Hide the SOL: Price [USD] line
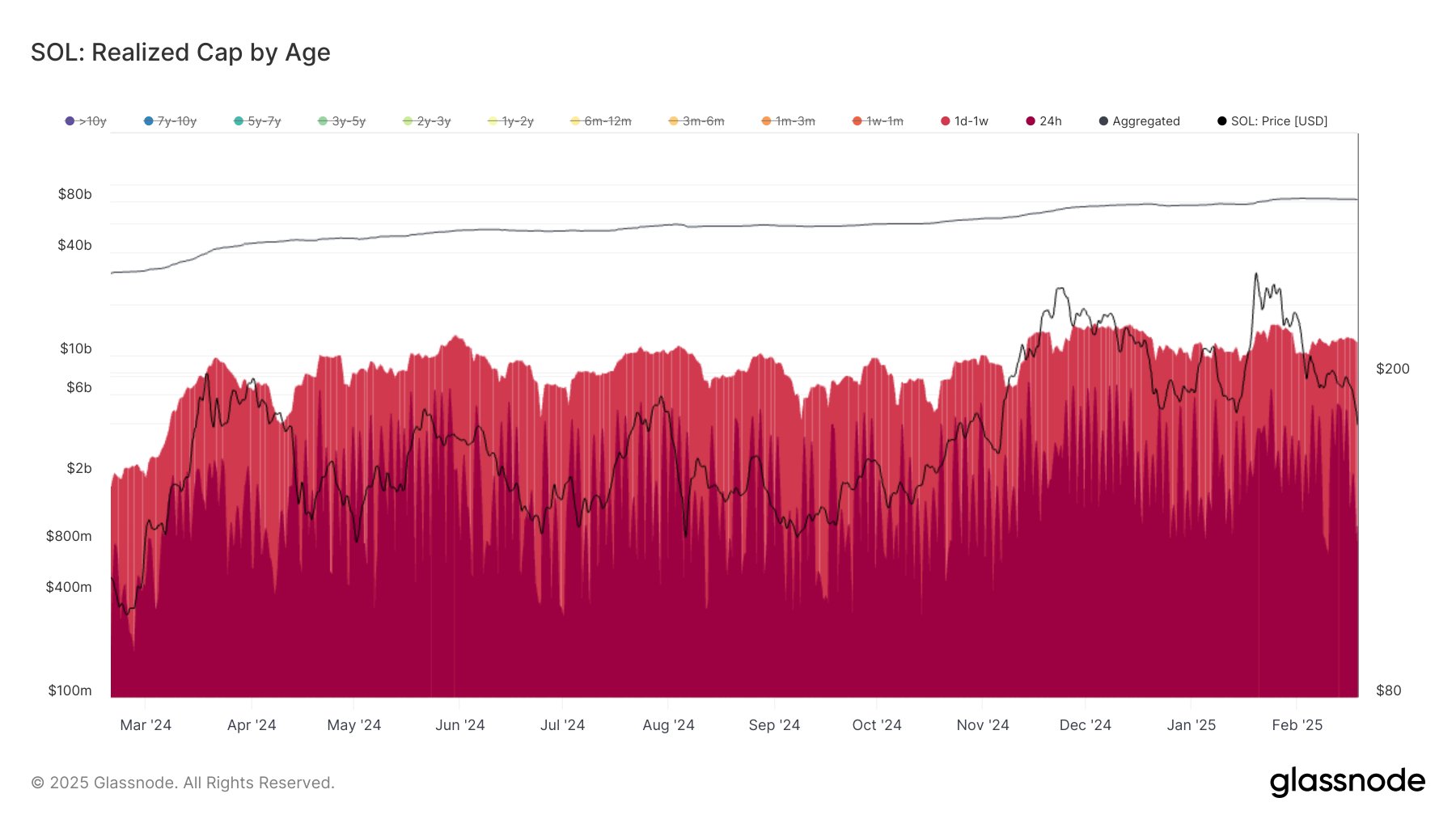The image size is (1456, 819). pyautogui.click(x=1272, y=121)
